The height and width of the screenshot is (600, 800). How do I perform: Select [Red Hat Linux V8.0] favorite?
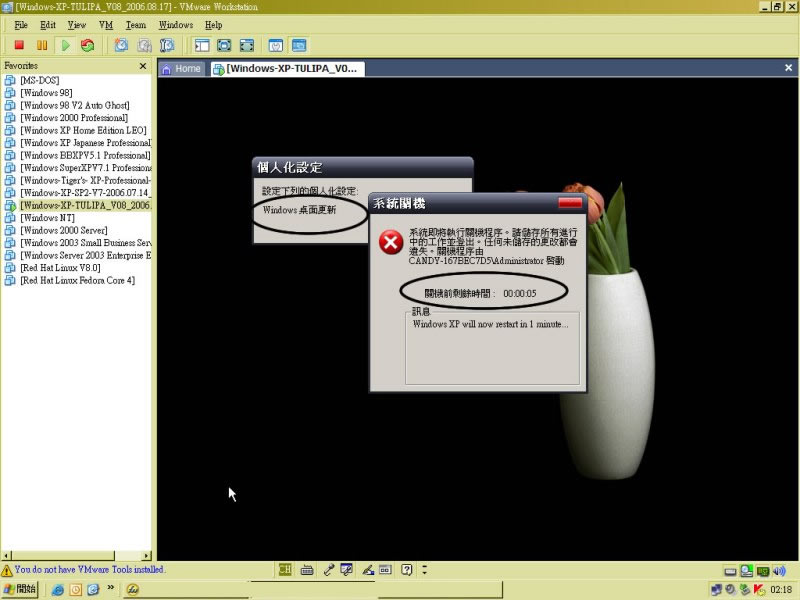pyautogui.click(x=60, y=268)
